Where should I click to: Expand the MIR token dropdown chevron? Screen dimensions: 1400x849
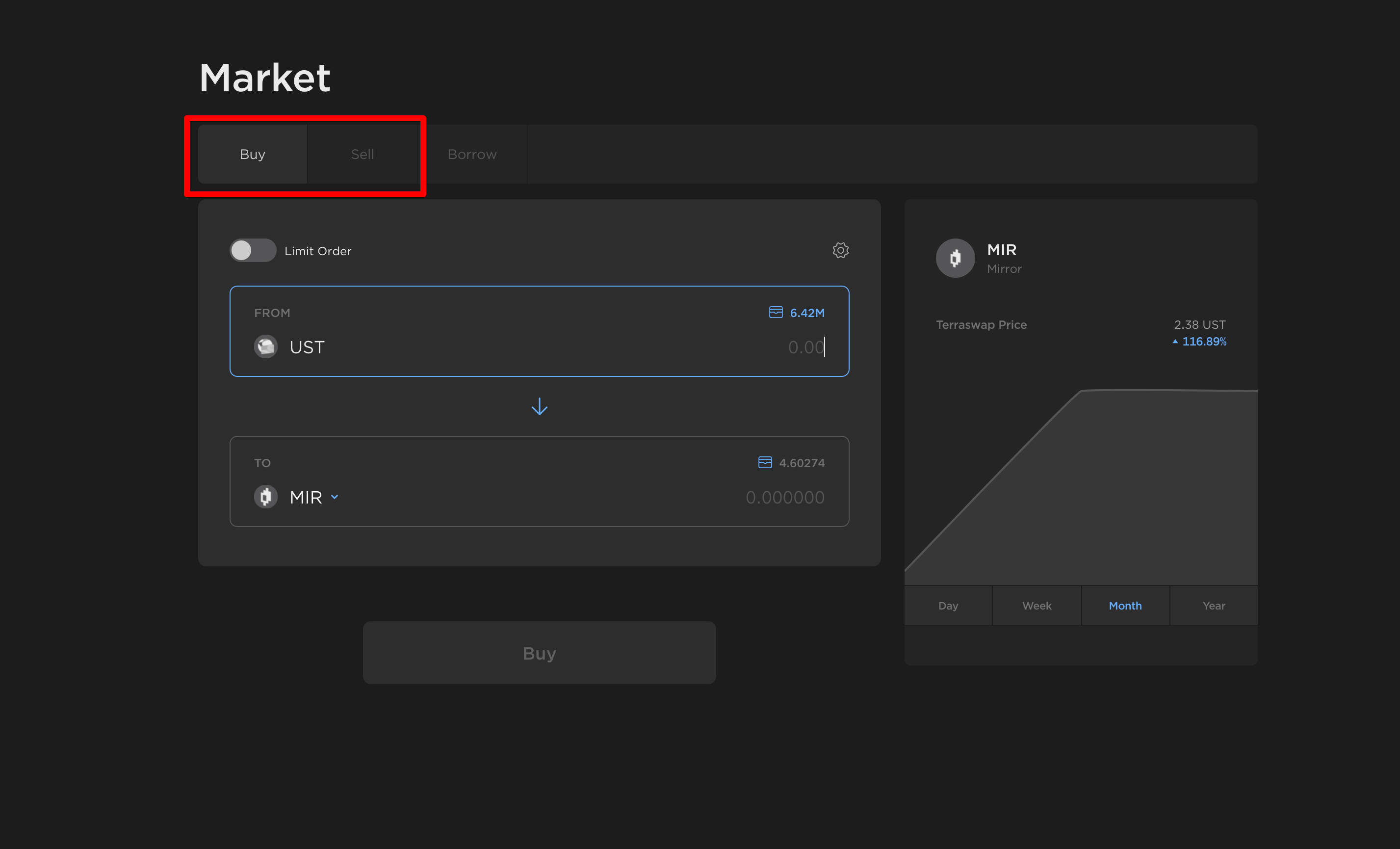335,497
